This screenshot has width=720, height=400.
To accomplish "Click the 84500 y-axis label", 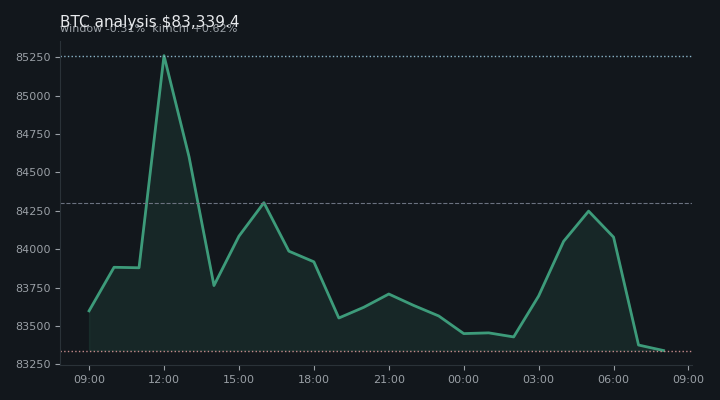I will click(33, 173).
